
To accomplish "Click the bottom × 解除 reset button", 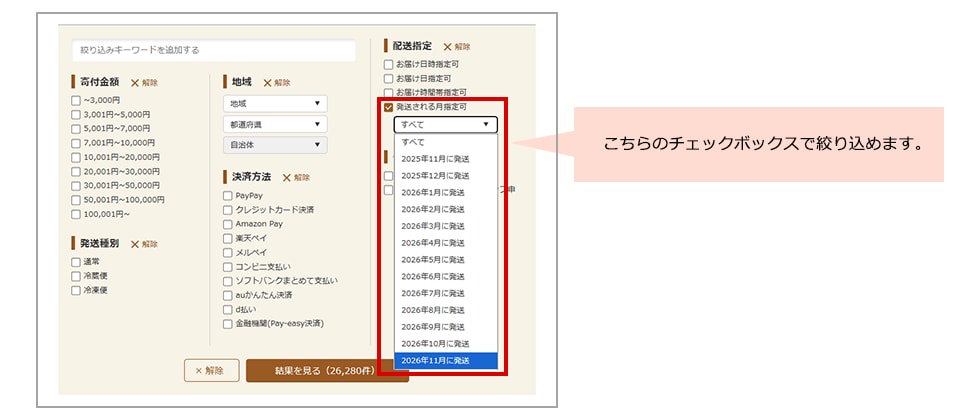I will 212,371.
